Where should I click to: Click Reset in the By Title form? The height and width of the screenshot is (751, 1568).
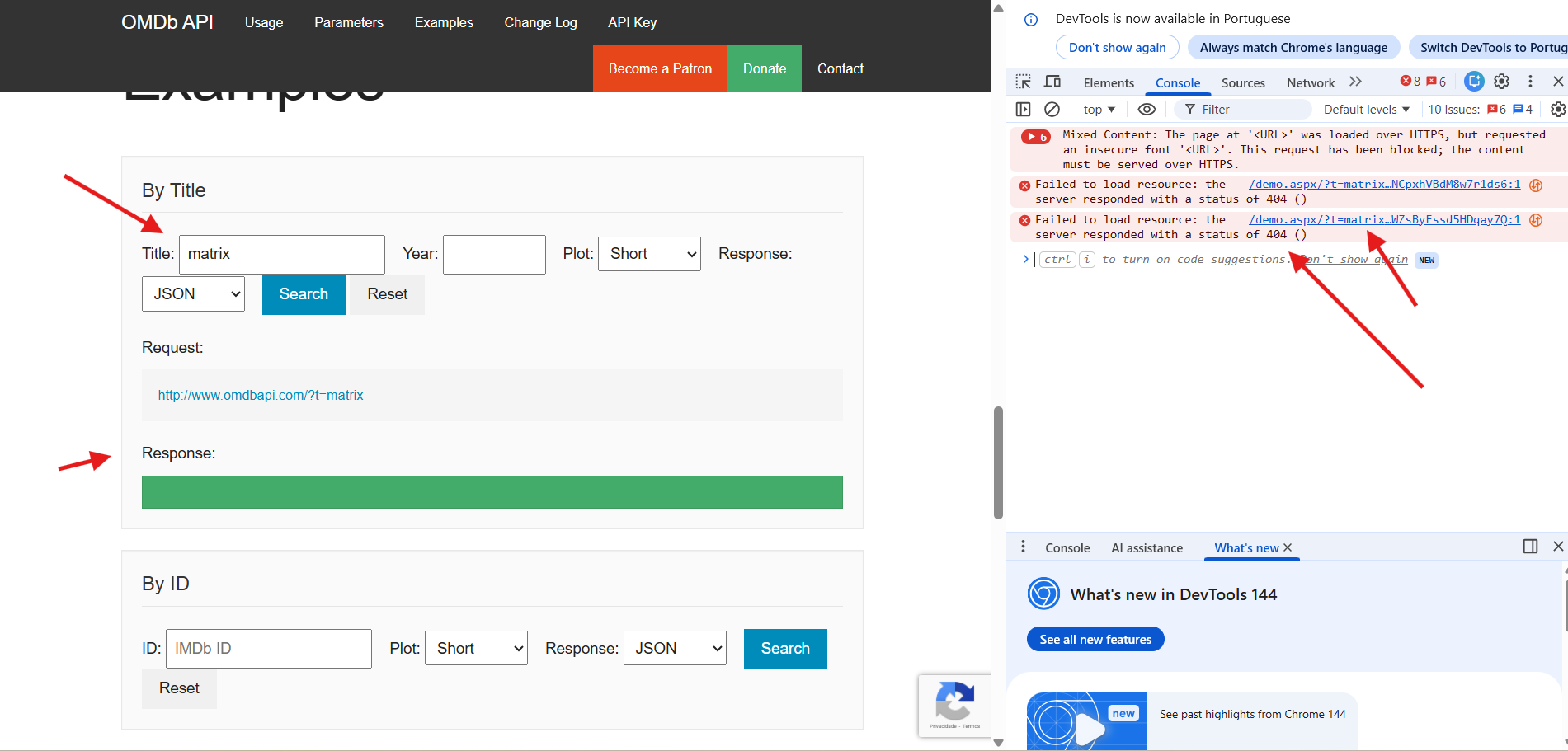pyautogui.click(x=387, y=294)
